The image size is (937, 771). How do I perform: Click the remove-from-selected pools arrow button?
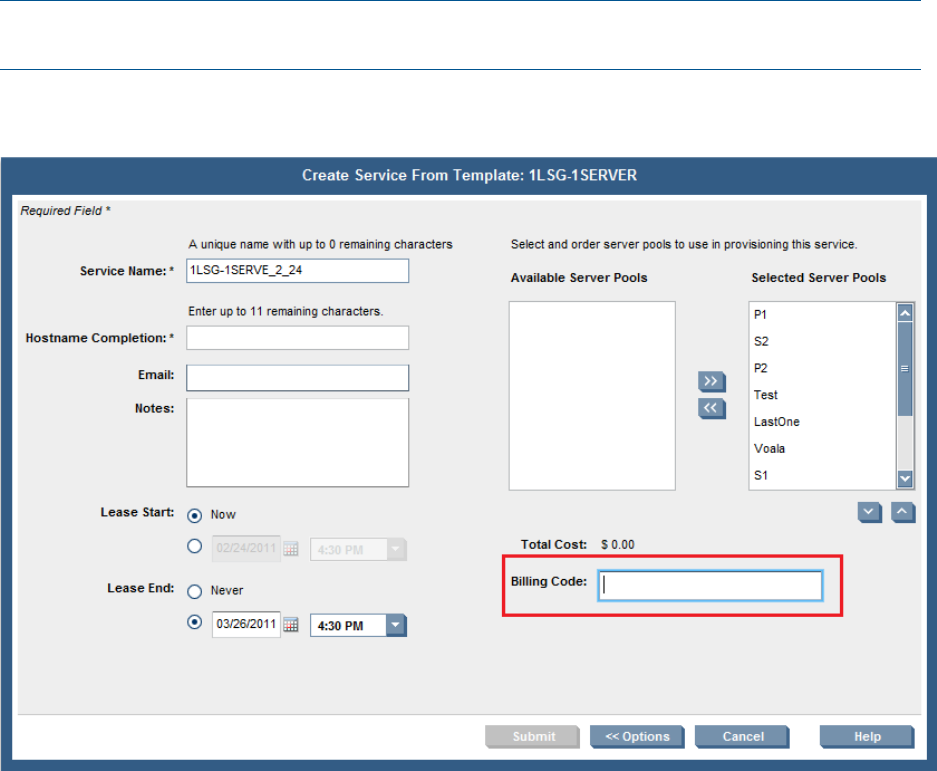coord(710,408)
